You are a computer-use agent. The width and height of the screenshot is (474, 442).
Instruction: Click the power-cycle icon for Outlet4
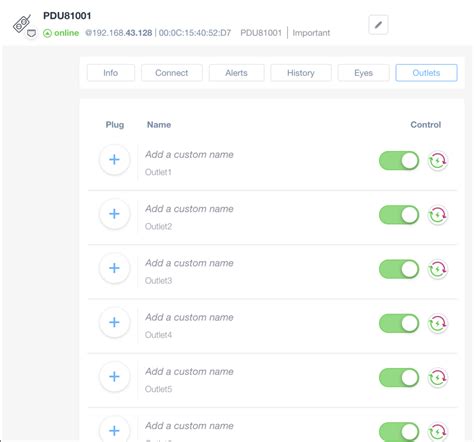tap(437, 323)
